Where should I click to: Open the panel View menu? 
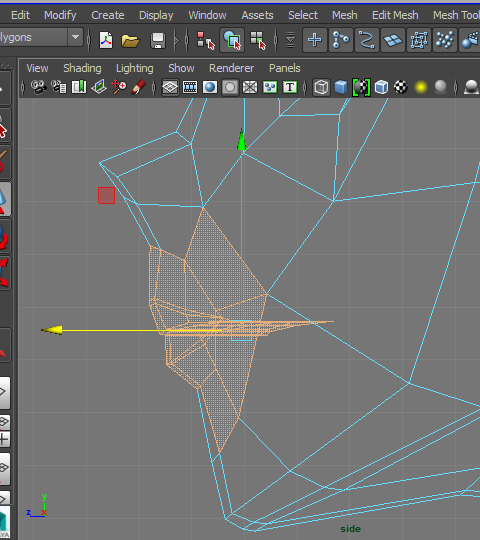(37, 68)
